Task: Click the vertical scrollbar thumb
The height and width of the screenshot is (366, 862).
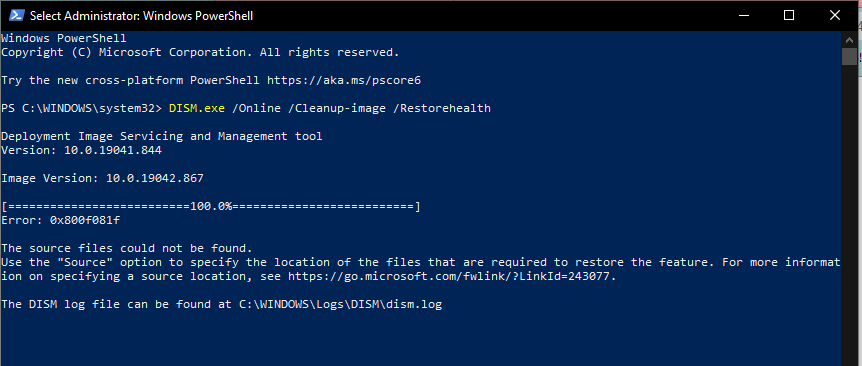Action: (x=849, y=56)
